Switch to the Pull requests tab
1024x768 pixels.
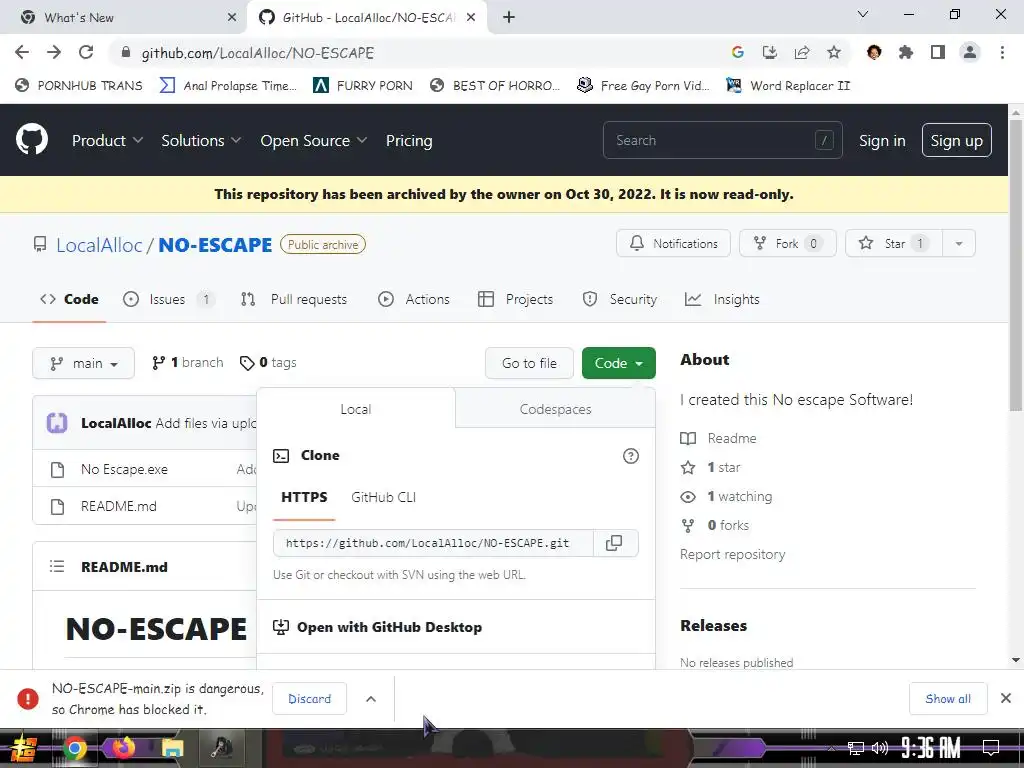[294, 299]
